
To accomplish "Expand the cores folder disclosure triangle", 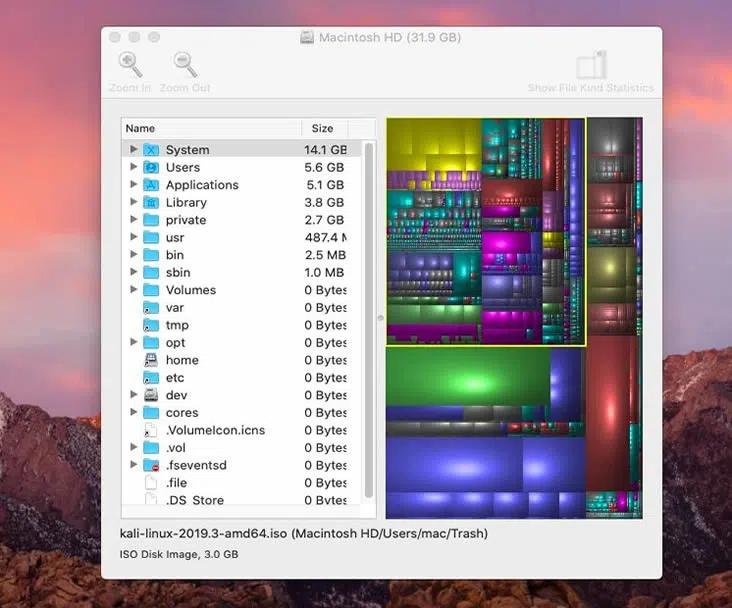I will coord(134,411).
